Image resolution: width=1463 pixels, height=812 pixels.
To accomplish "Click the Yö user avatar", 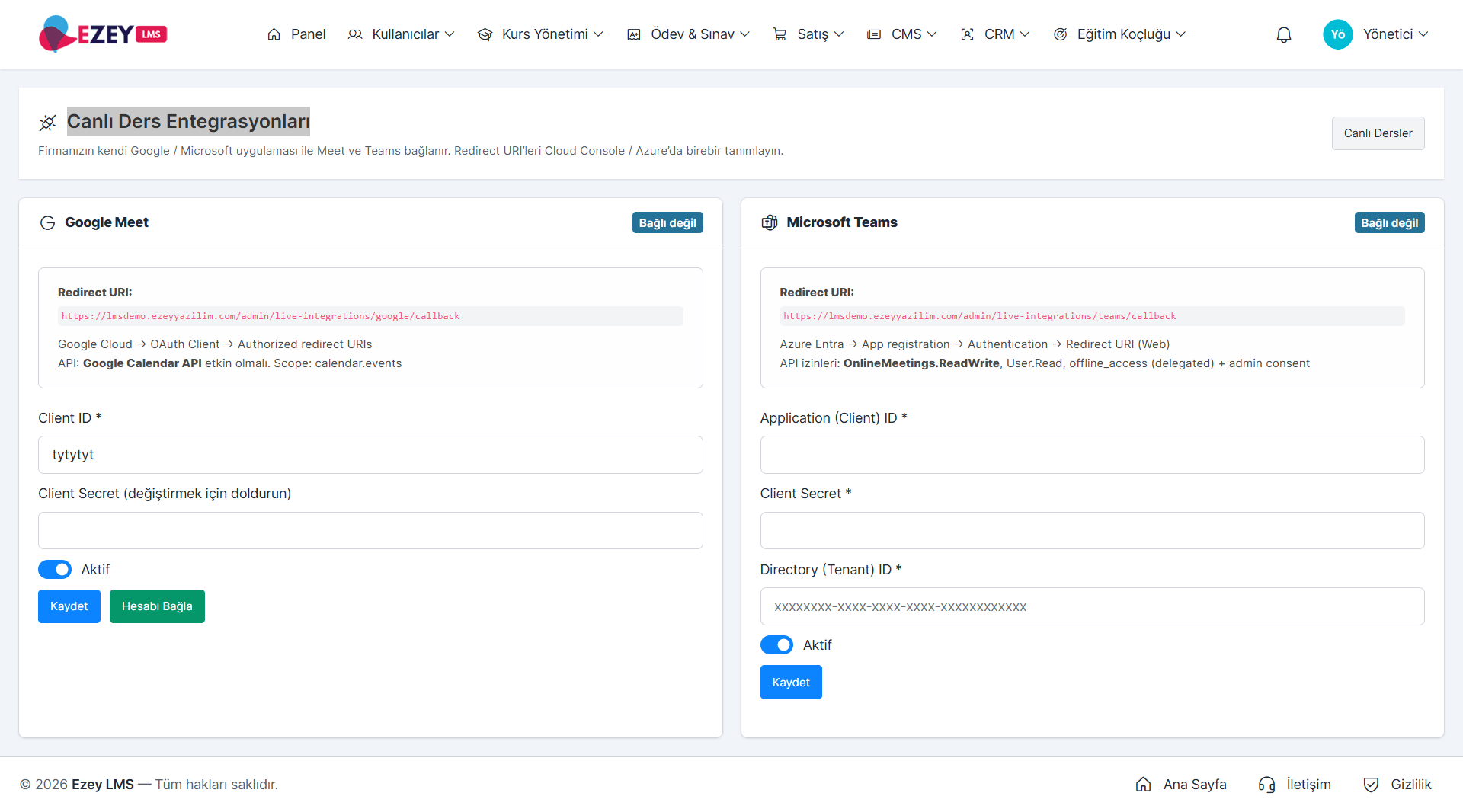I will 1338,34.
